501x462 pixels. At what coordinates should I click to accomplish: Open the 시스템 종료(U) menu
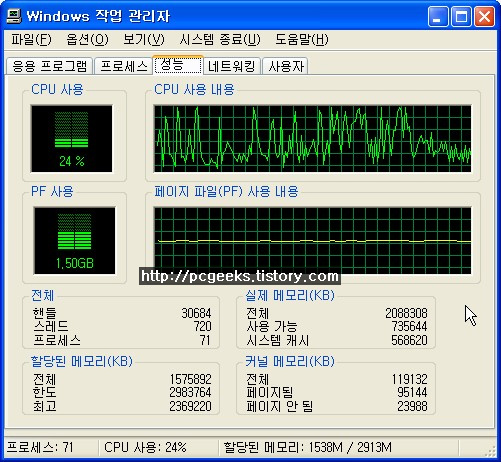tap(220, 40)
